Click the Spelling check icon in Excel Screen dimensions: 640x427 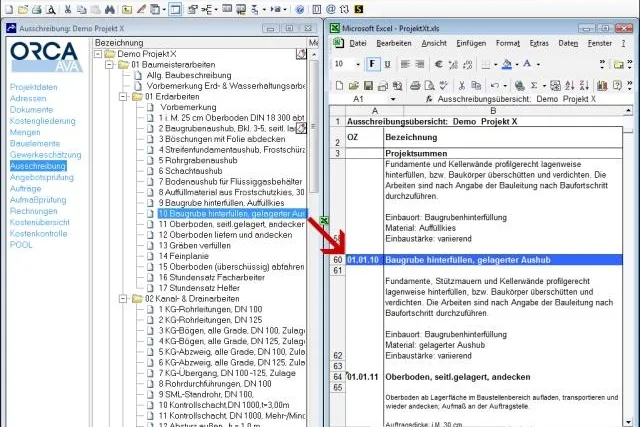point(443,85)
